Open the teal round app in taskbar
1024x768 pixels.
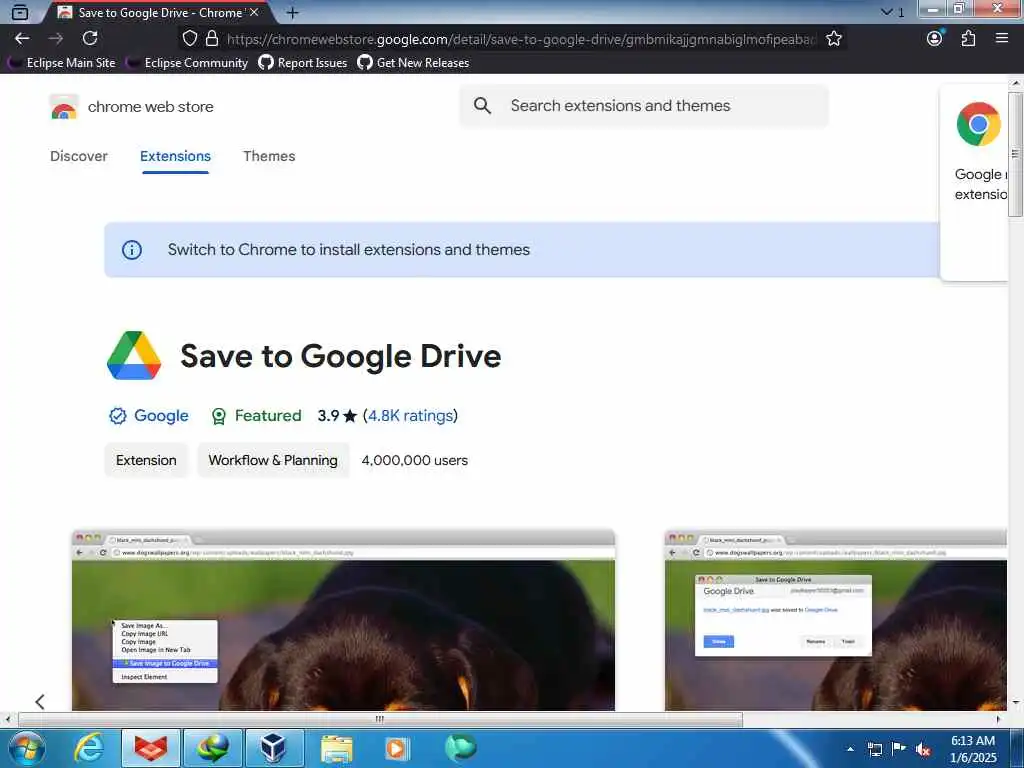point(461,748)
